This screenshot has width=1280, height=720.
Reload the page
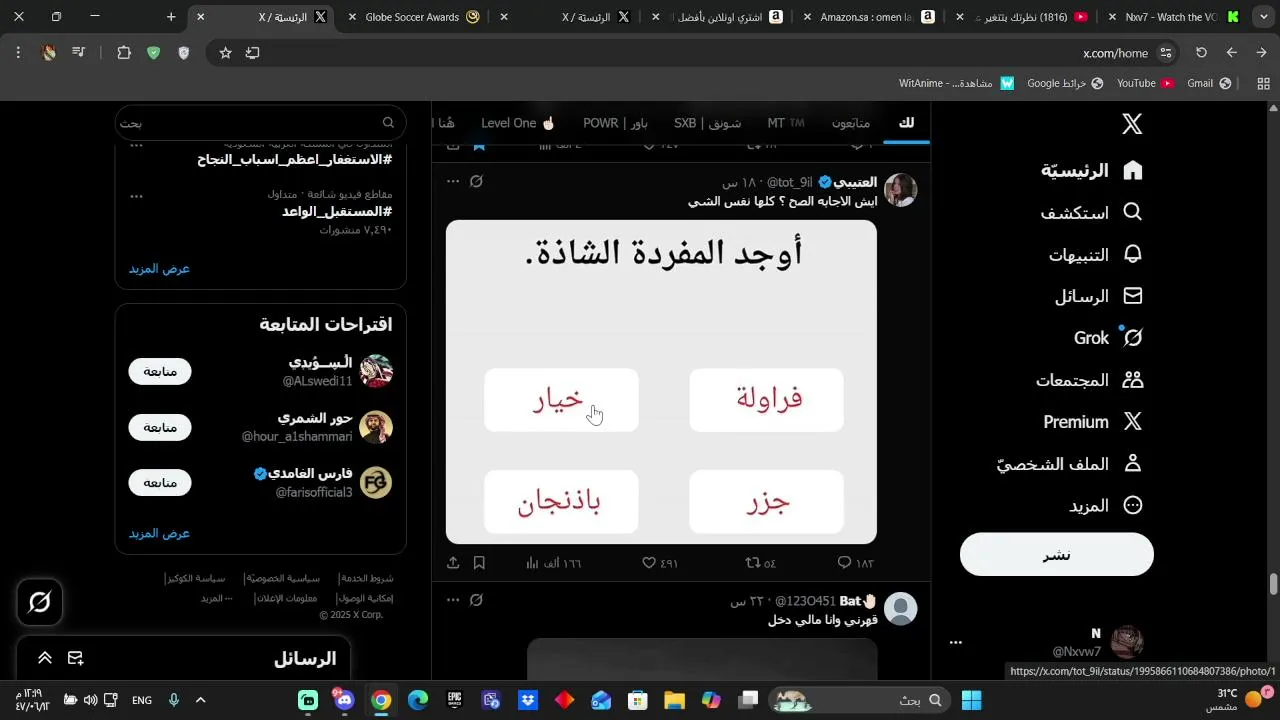1201,53
